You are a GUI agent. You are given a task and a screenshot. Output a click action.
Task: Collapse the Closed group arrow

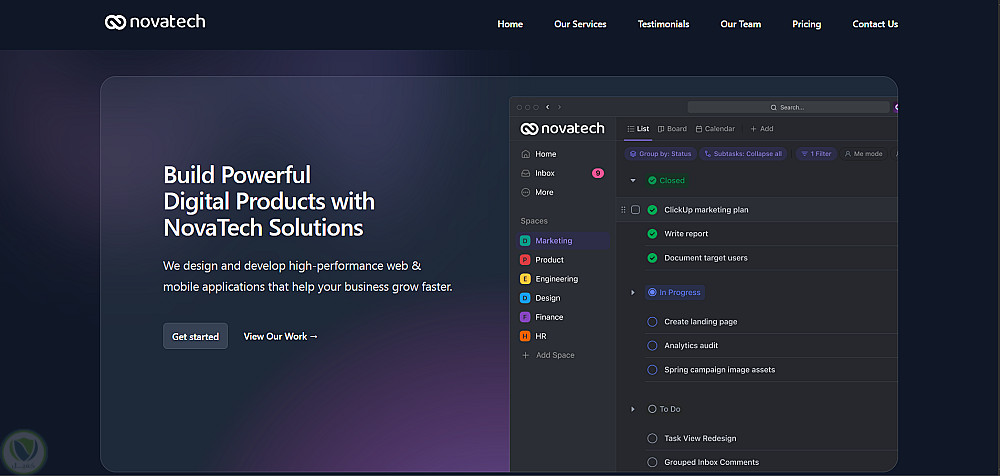(633, 181)
